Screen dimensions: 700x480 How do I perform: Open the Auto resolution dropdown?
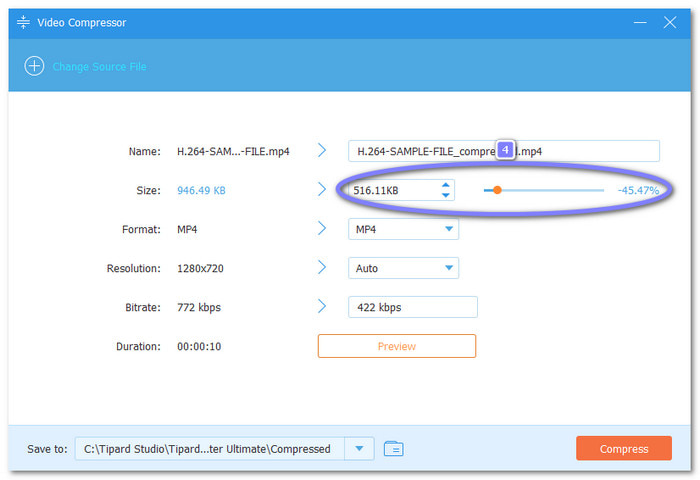pyautogui.click(x=403, y=268)
